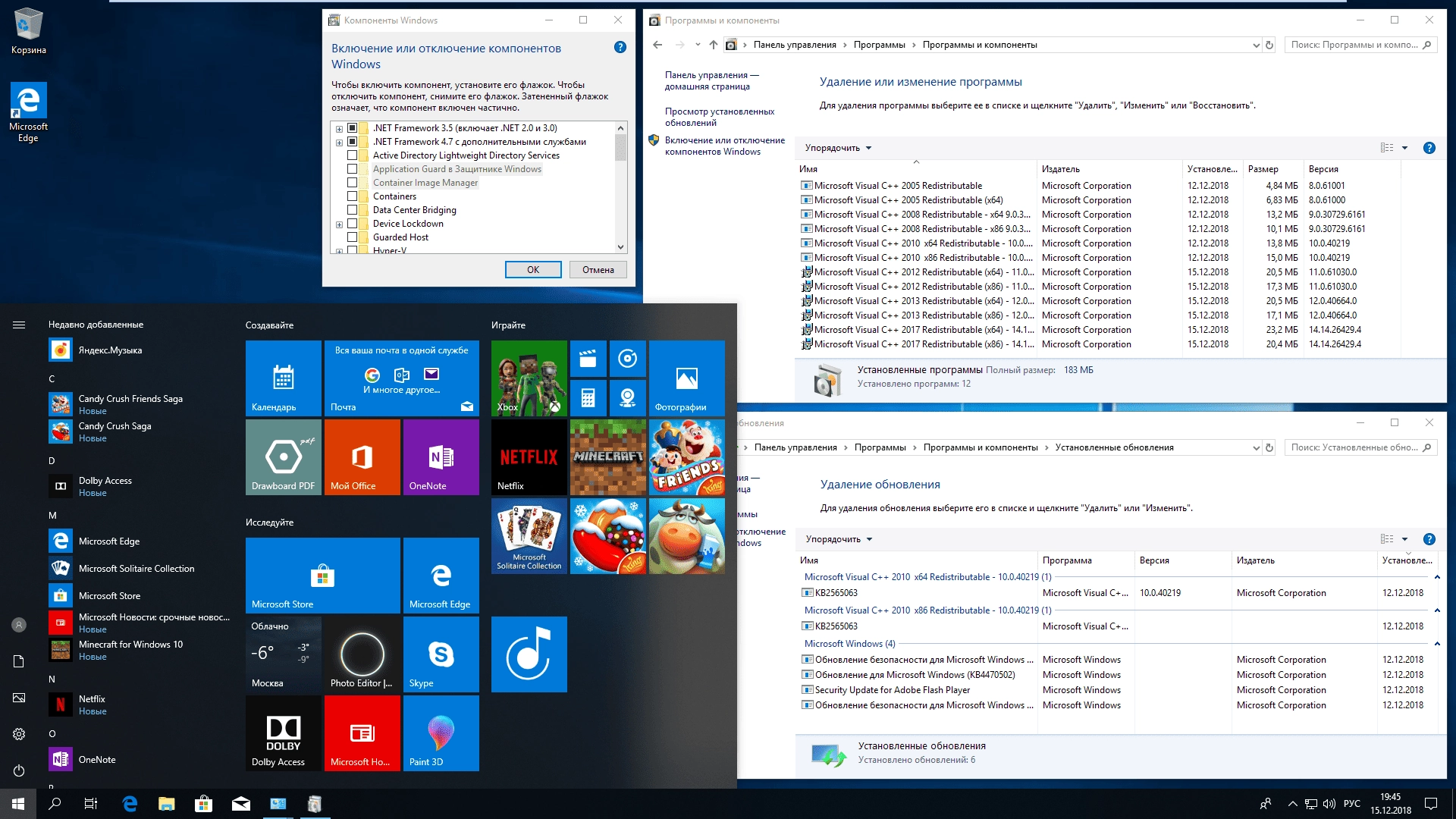Open File Explorer from the taskbar

[166, 804]
